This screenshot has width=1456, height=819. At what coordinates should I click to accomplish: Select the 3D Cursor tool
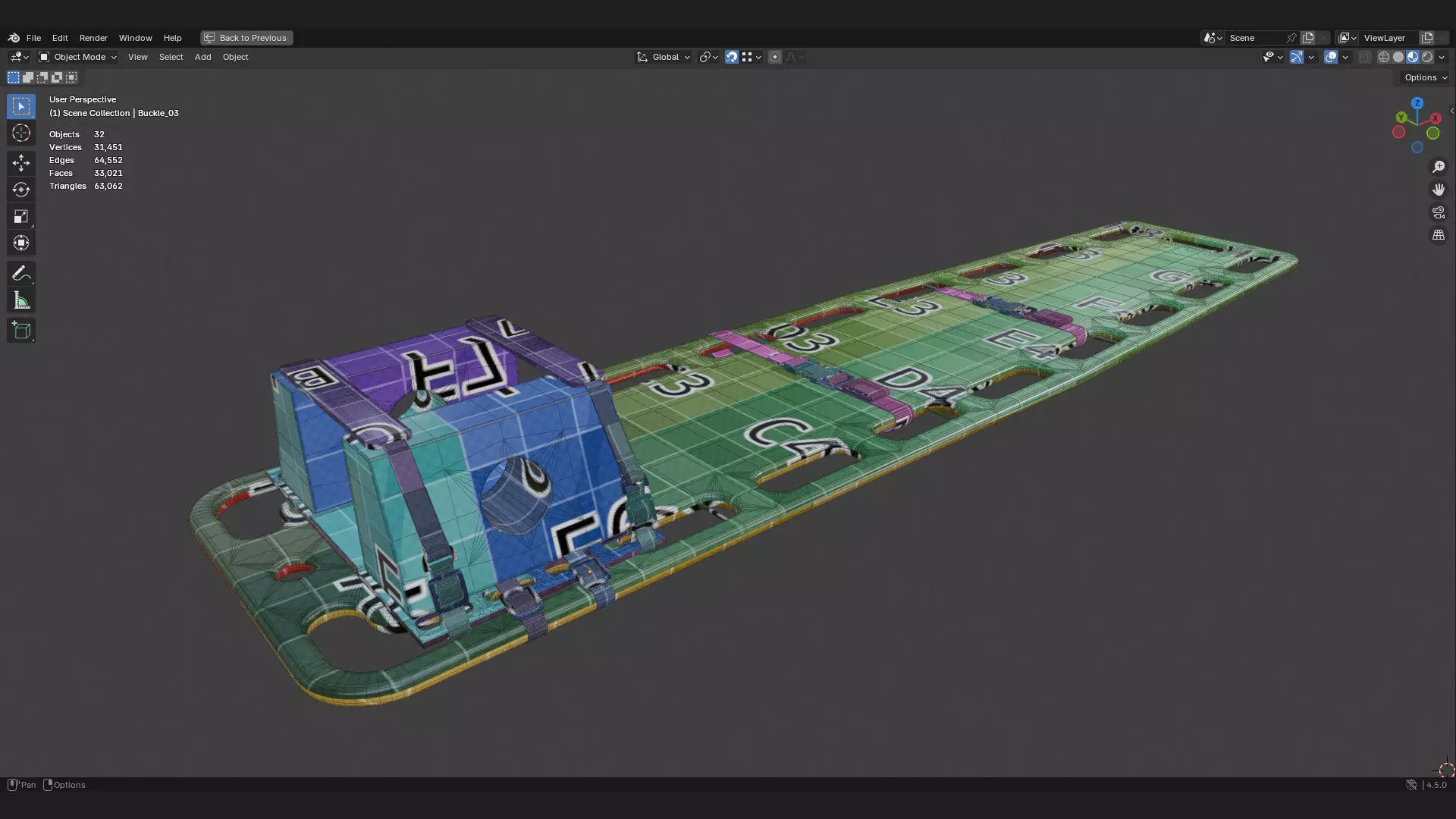click(x=20, y=133)
